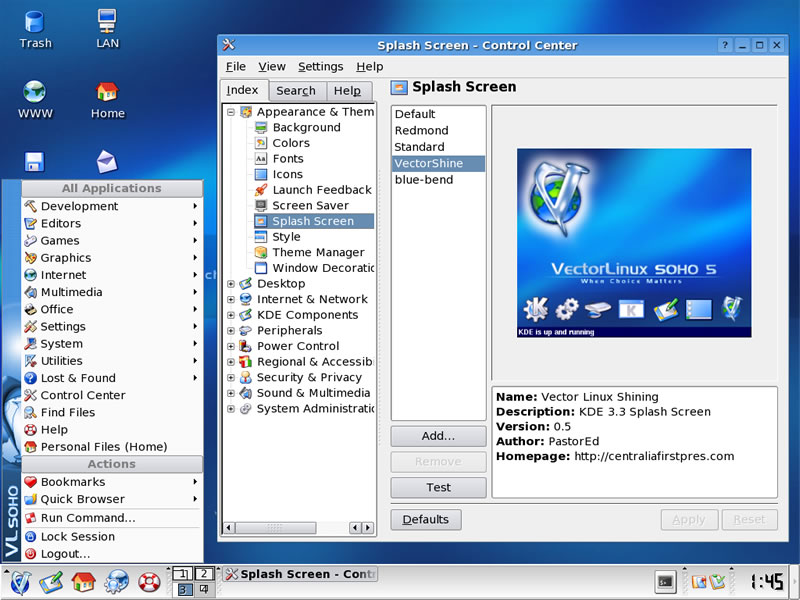800x600 pixels.
Task: Click the index tree horizontal scrollbar thumb
Action: click(x=276, y=528)
